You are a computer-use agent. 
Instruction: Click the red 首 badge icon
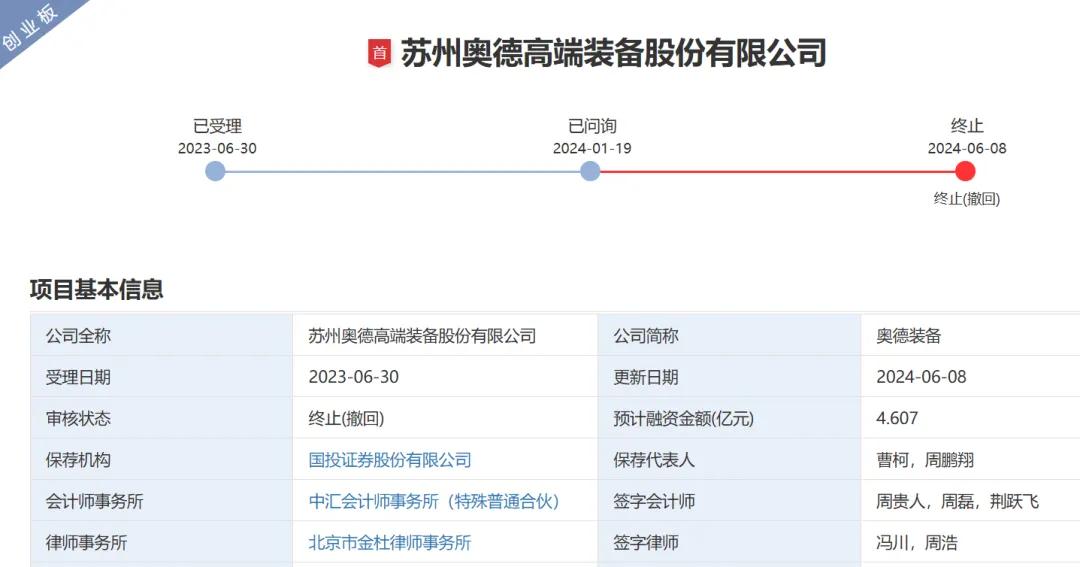[380, 53]
